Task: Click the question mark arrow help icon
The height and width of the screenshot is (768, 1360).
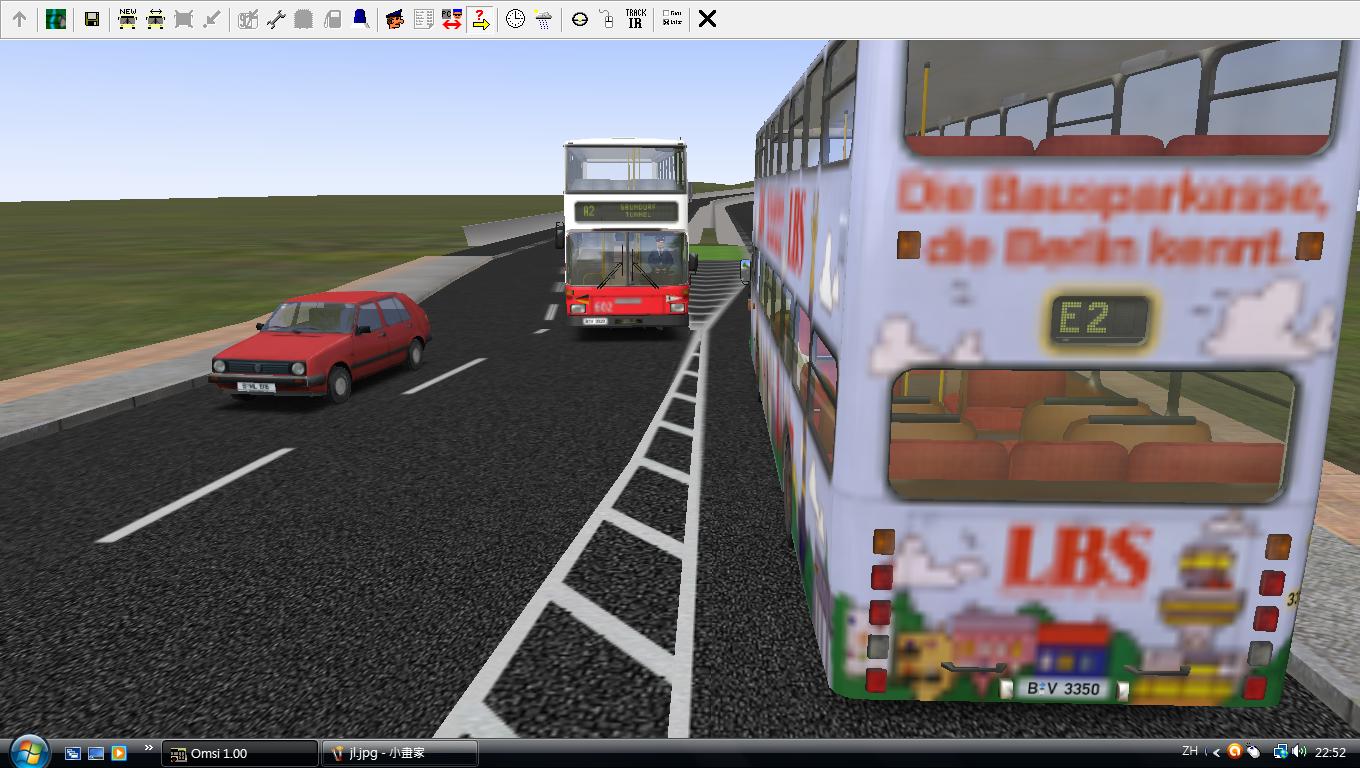Action: tap(480, 19)
